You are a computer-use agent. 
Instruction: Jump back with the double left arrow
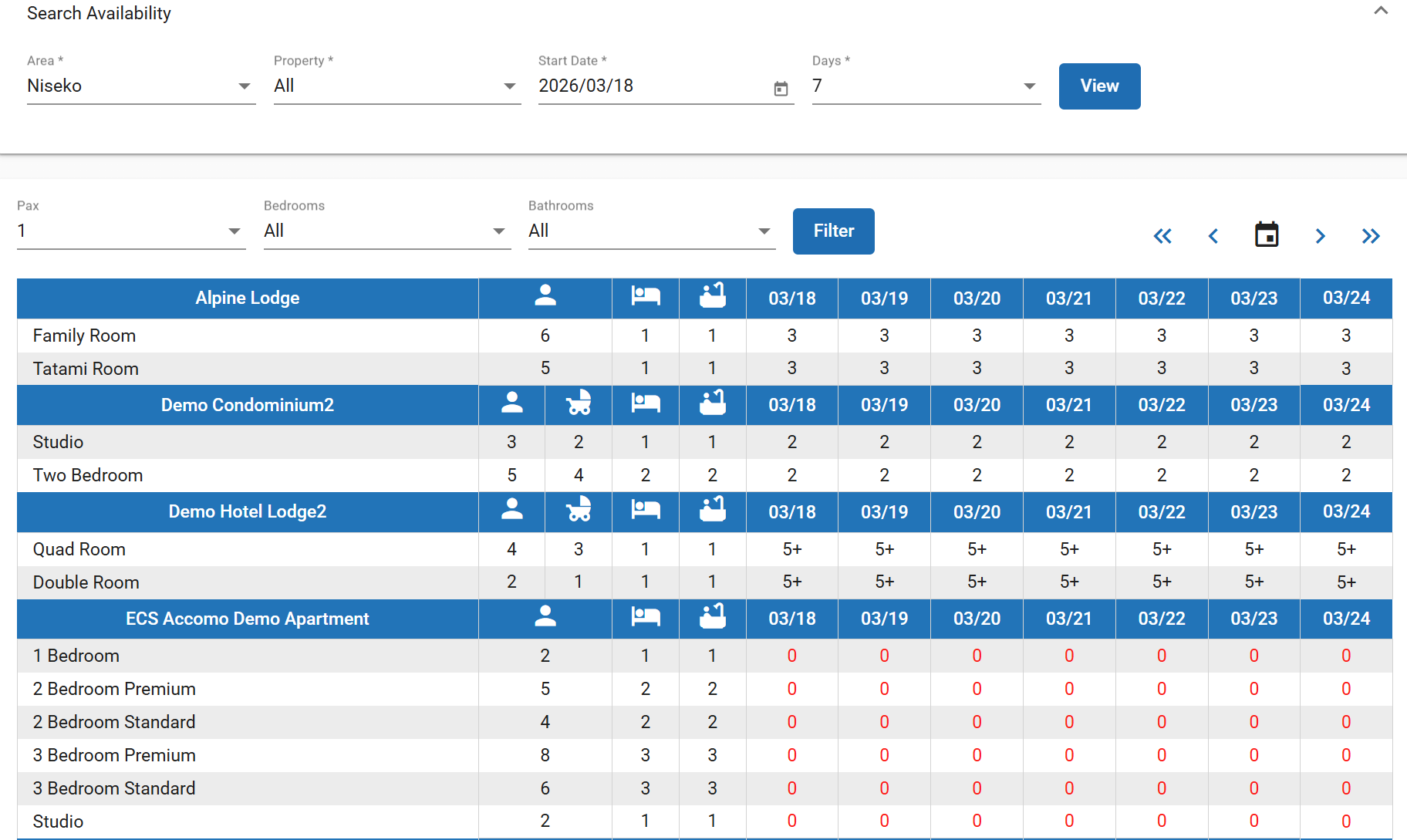click(1162, 236)
